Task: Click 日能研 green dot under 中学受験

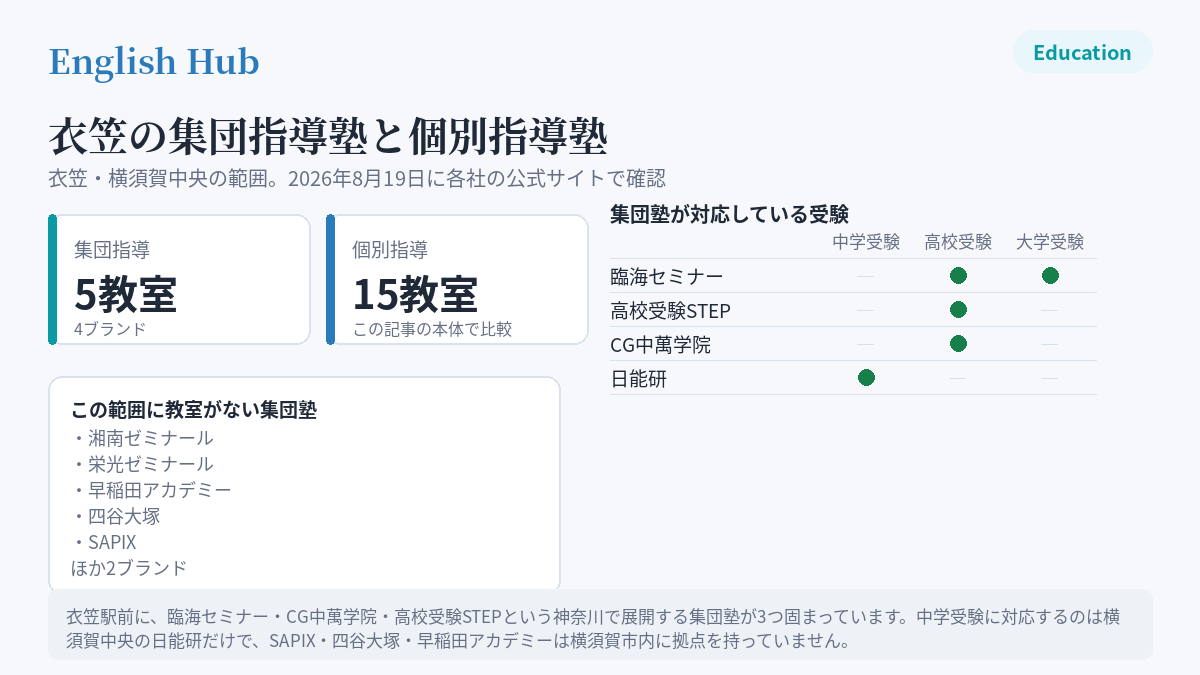Action: click(x=866, y=378)
